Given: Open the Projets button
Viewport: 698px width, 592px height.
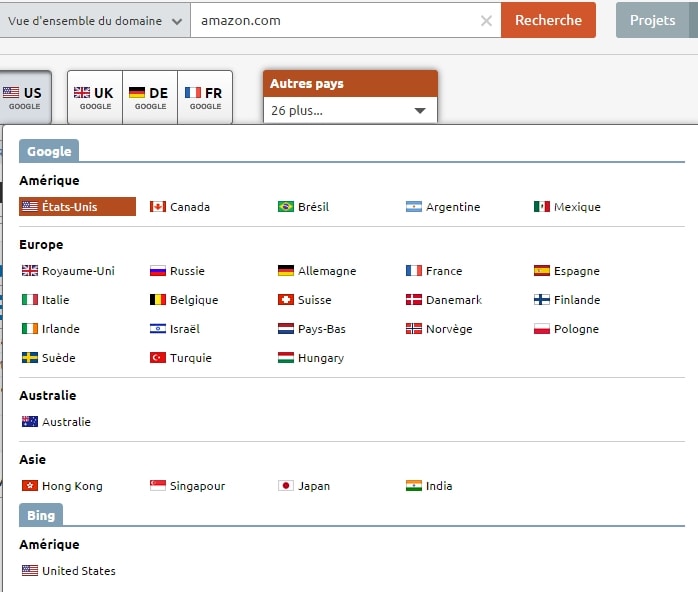Looking at the screenshot, I should click(652, 20).
